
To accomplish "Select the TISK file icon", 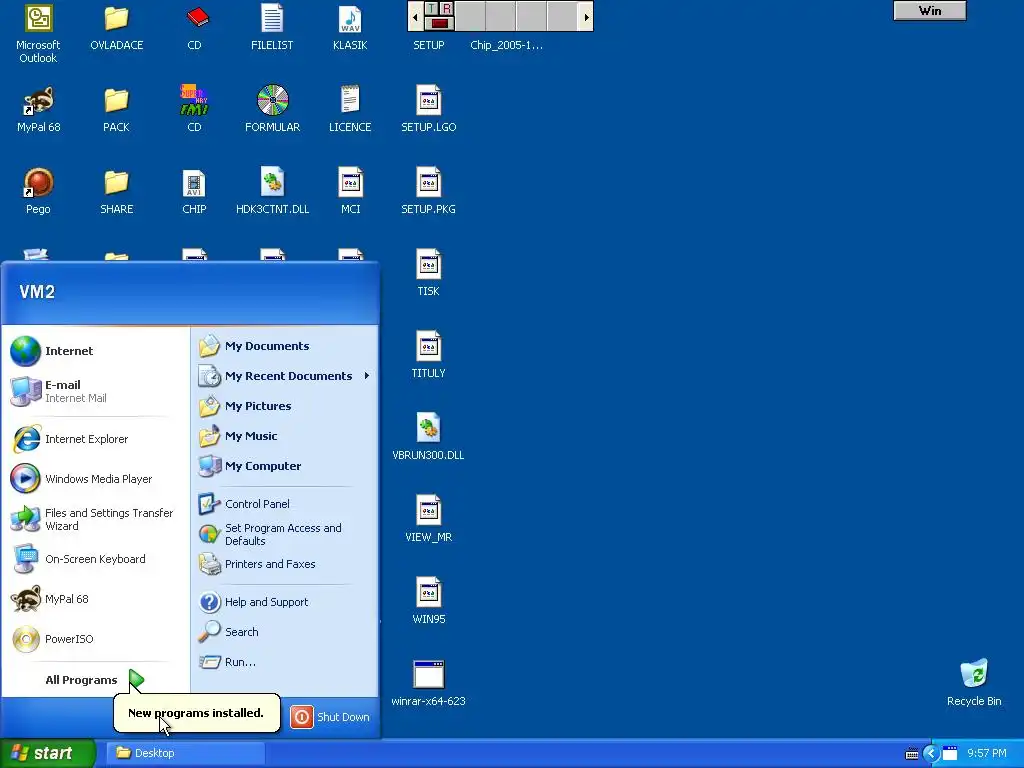I will coord(428,274).
